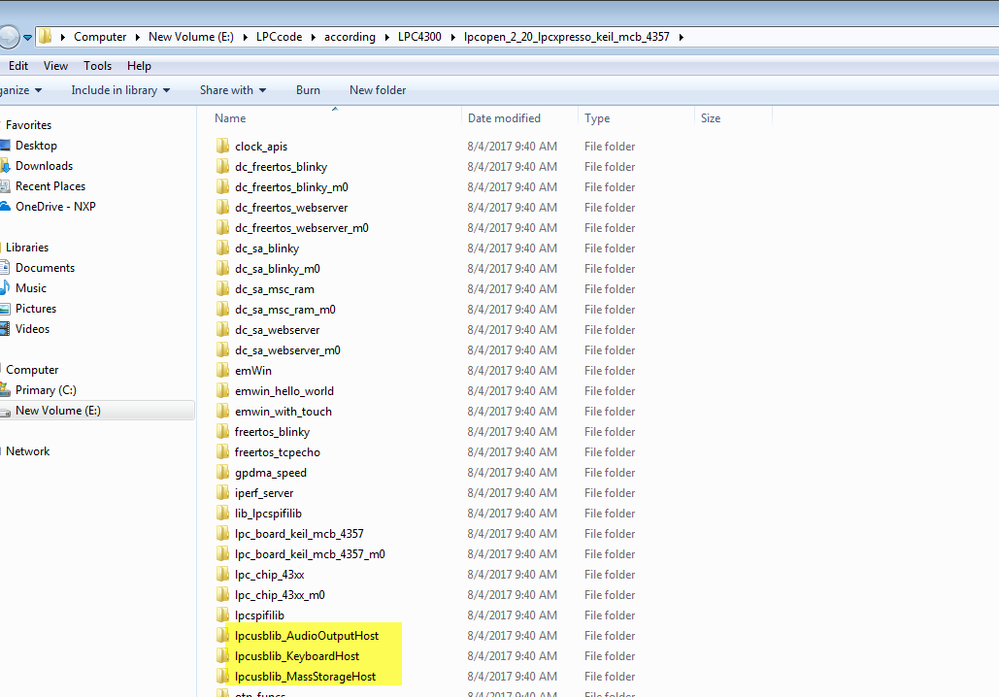This screenshot has height=697, width=999.
Task: Open the View menu
Action: (x=55, y=66)
